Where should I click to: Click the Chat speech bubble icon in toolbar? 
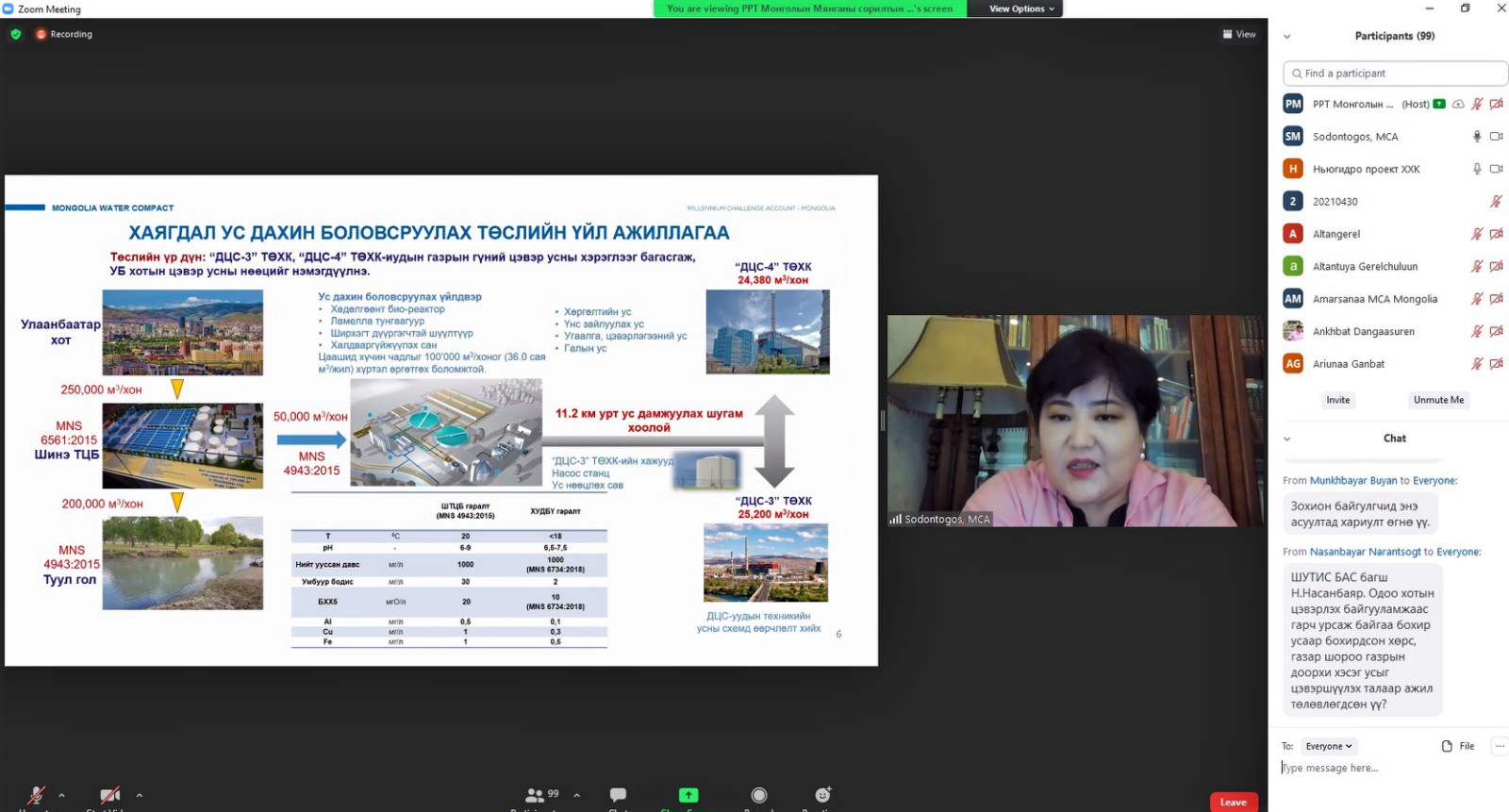click(x=618, y=795)
